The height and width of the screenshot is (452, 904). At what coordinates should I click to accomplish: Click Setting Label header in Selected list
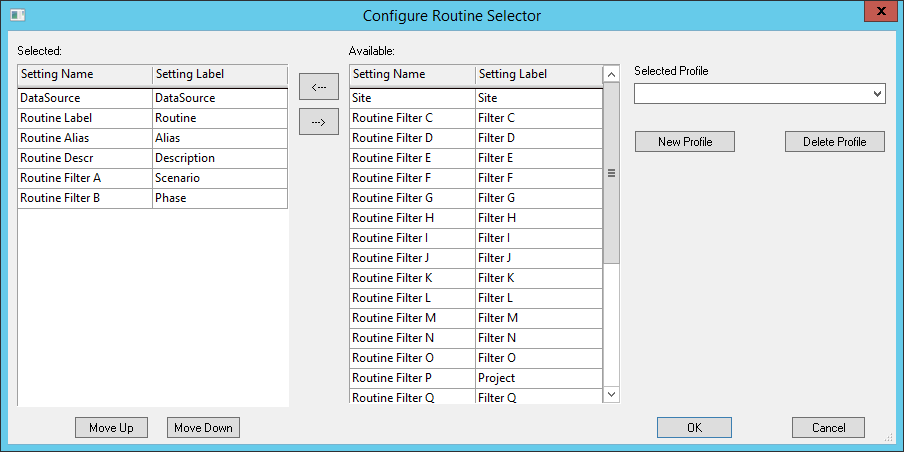pyautogui.click(x=219, y=74)
